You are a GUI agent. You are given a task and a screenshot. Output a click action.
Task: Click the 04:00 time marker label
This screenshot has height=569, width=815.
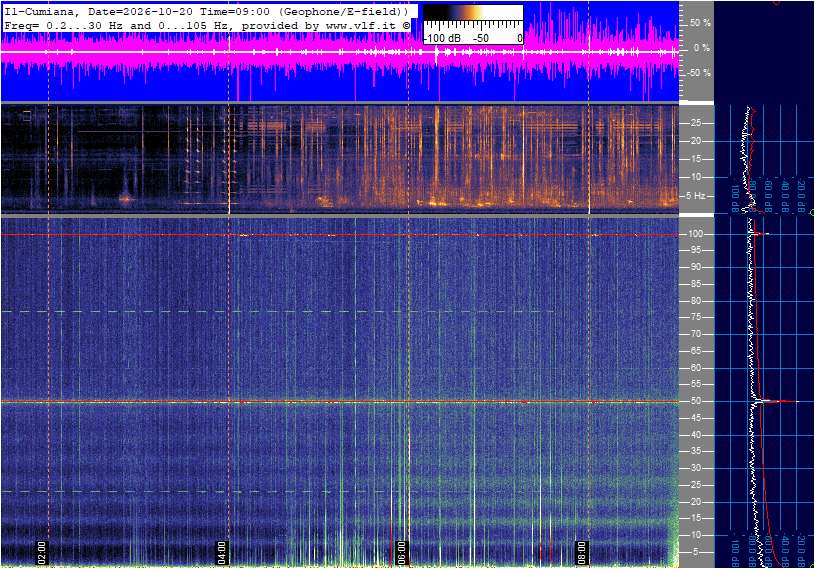pos(222,553)
